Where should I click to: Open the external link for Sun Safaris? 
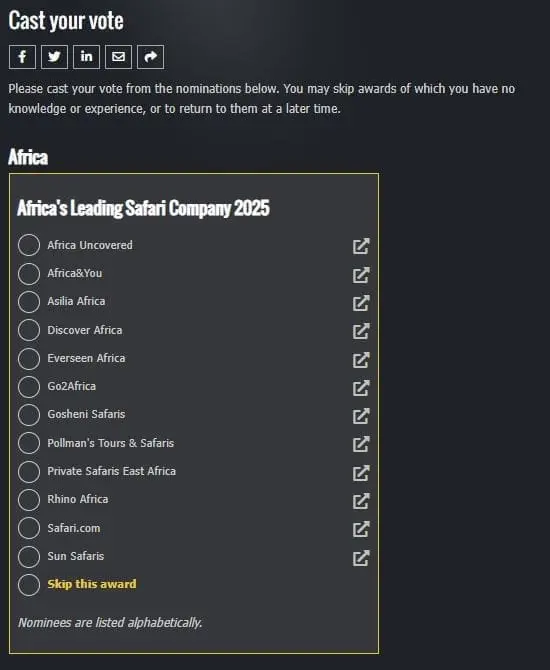click(x=361, y=558)
